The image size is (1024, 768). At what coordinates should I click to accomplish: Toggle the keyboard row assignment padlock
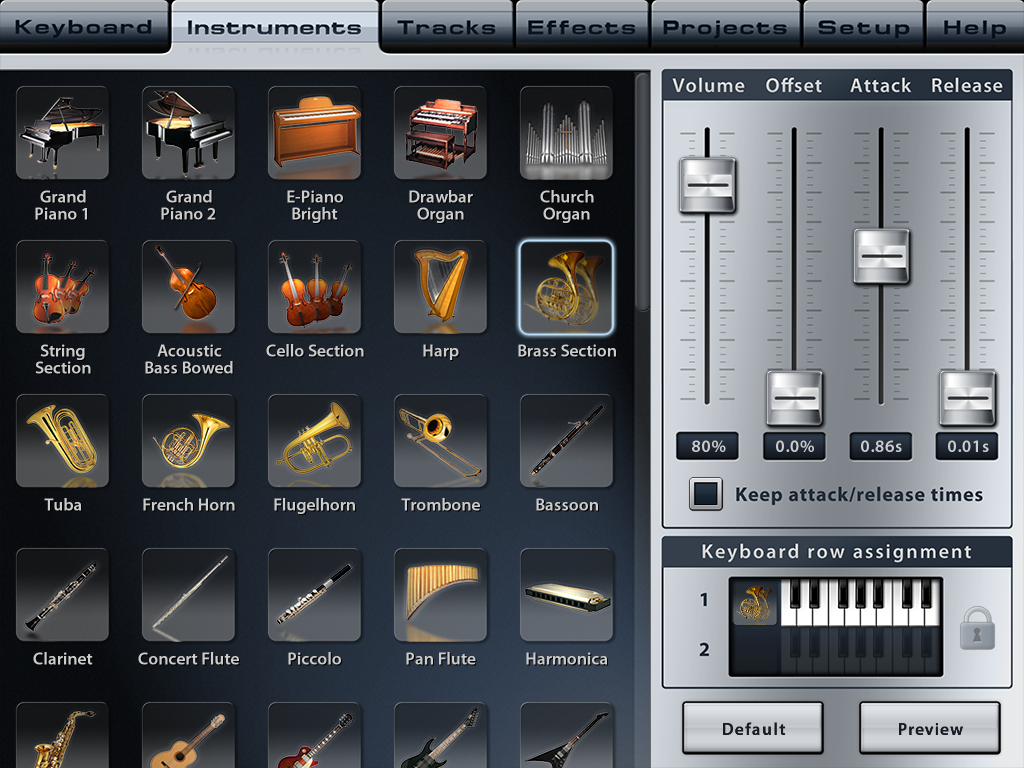pyautogui.click(x=977, y=628)
